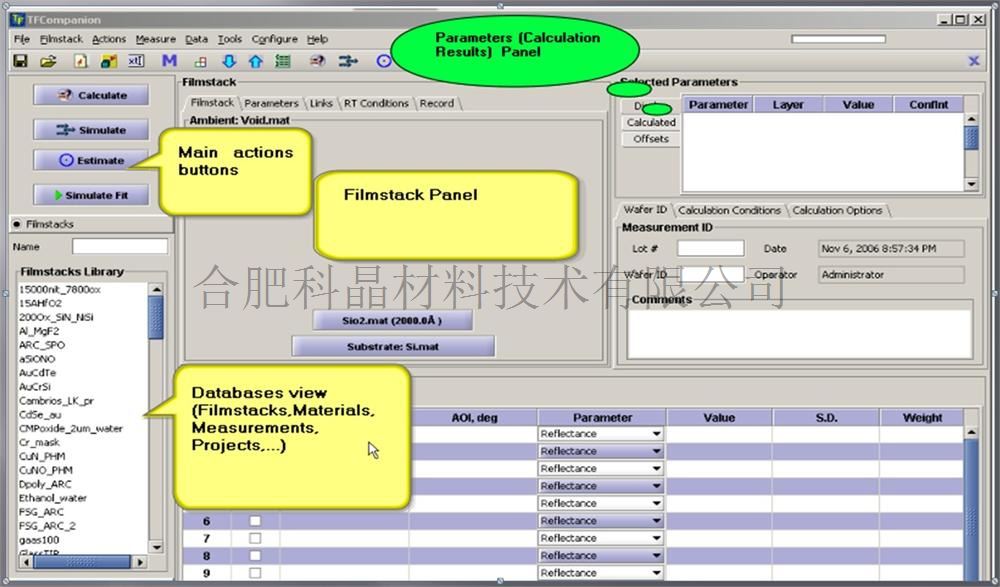Open the Filmstack menu
1000x587 pixels.
61,39
